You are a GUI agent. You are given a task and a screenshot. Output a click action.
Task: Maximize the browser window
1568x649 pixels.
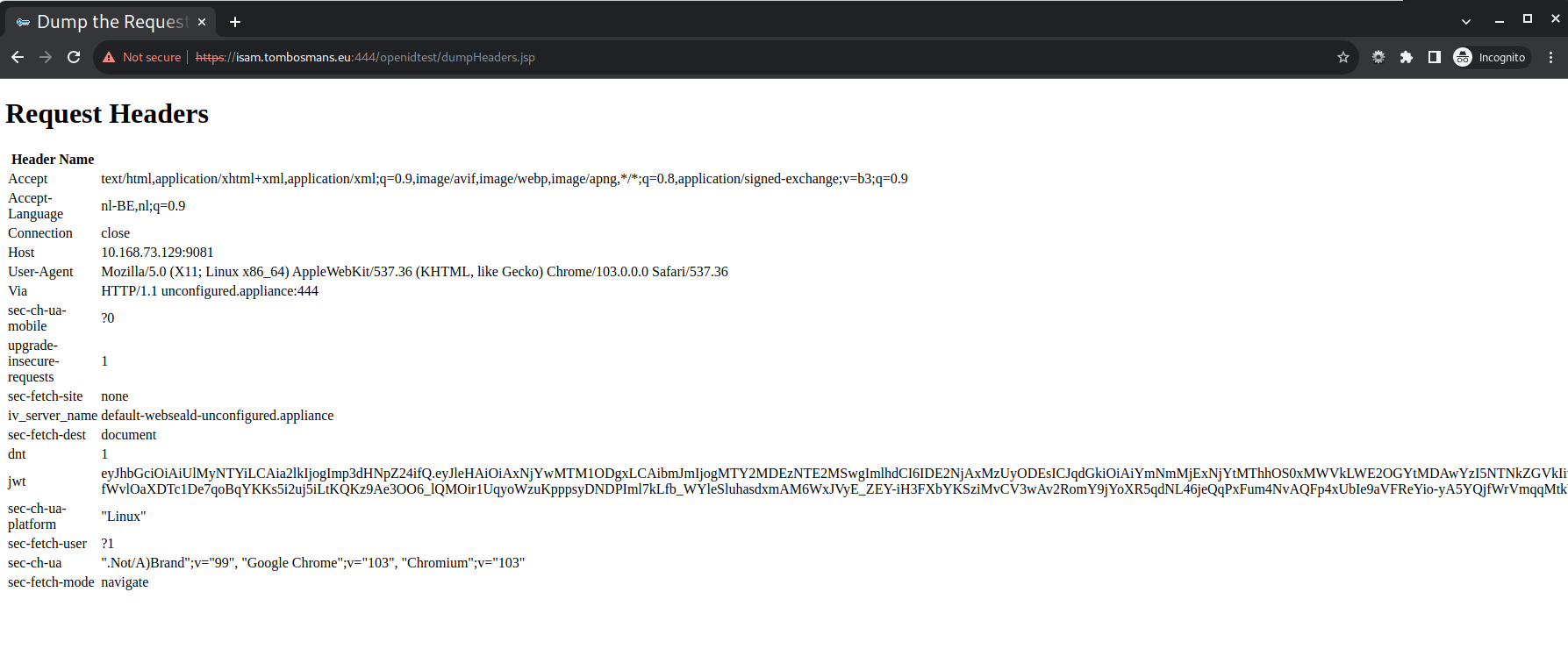point(1528,18)
